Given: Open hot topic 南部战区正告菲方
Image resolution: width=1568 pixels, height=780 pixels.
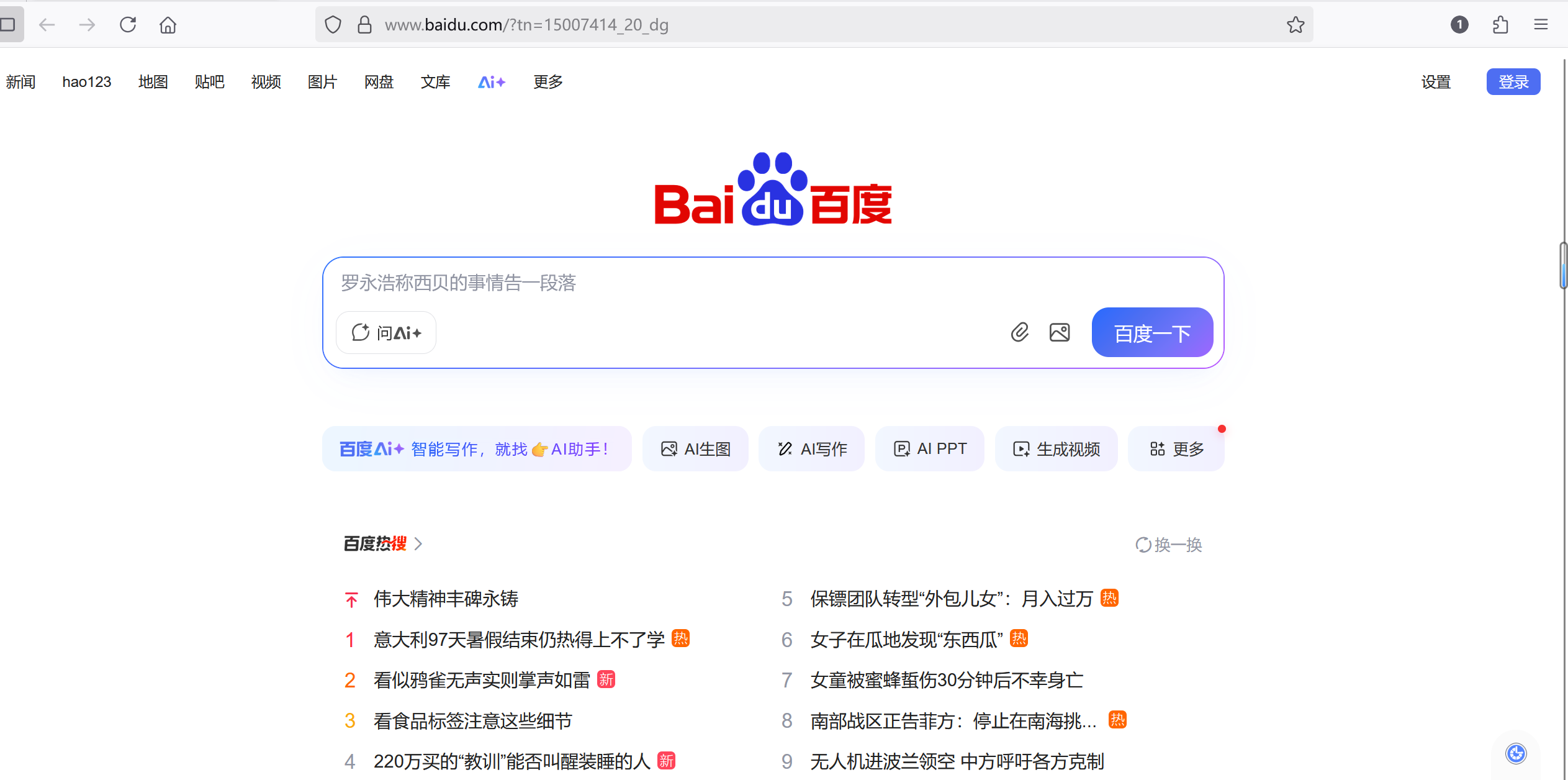Looking at the screenshot, I should pos(953,721).
